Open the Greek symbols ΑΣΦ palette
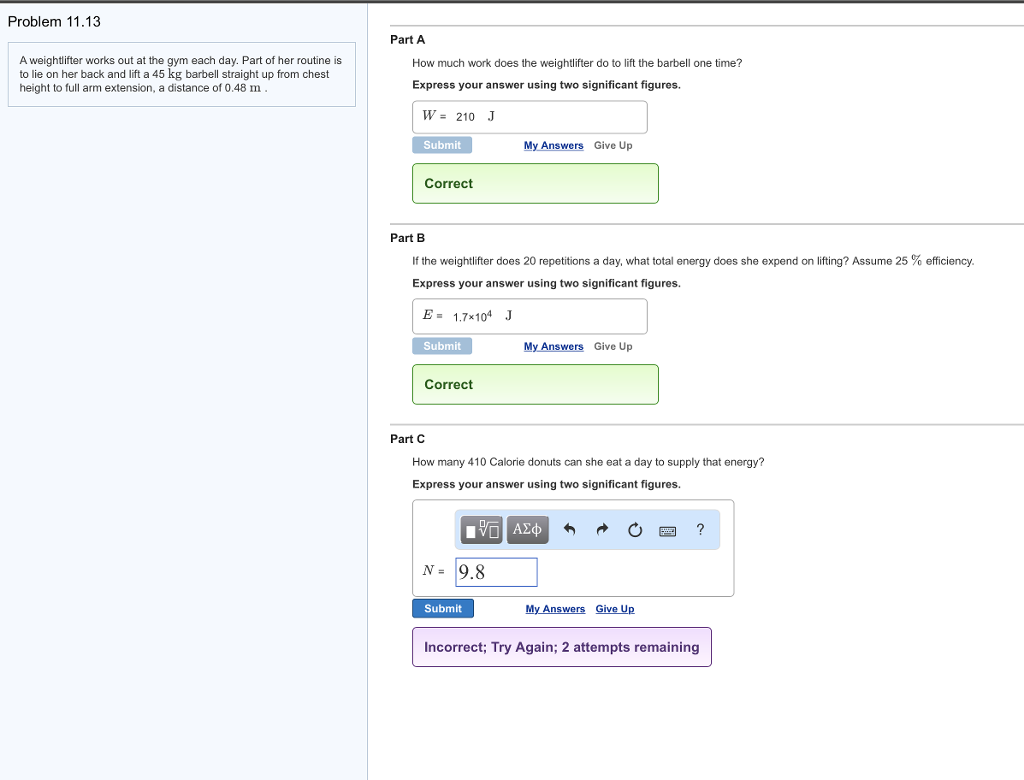Viewport: 1024px width, 780px height. (527, 529)
